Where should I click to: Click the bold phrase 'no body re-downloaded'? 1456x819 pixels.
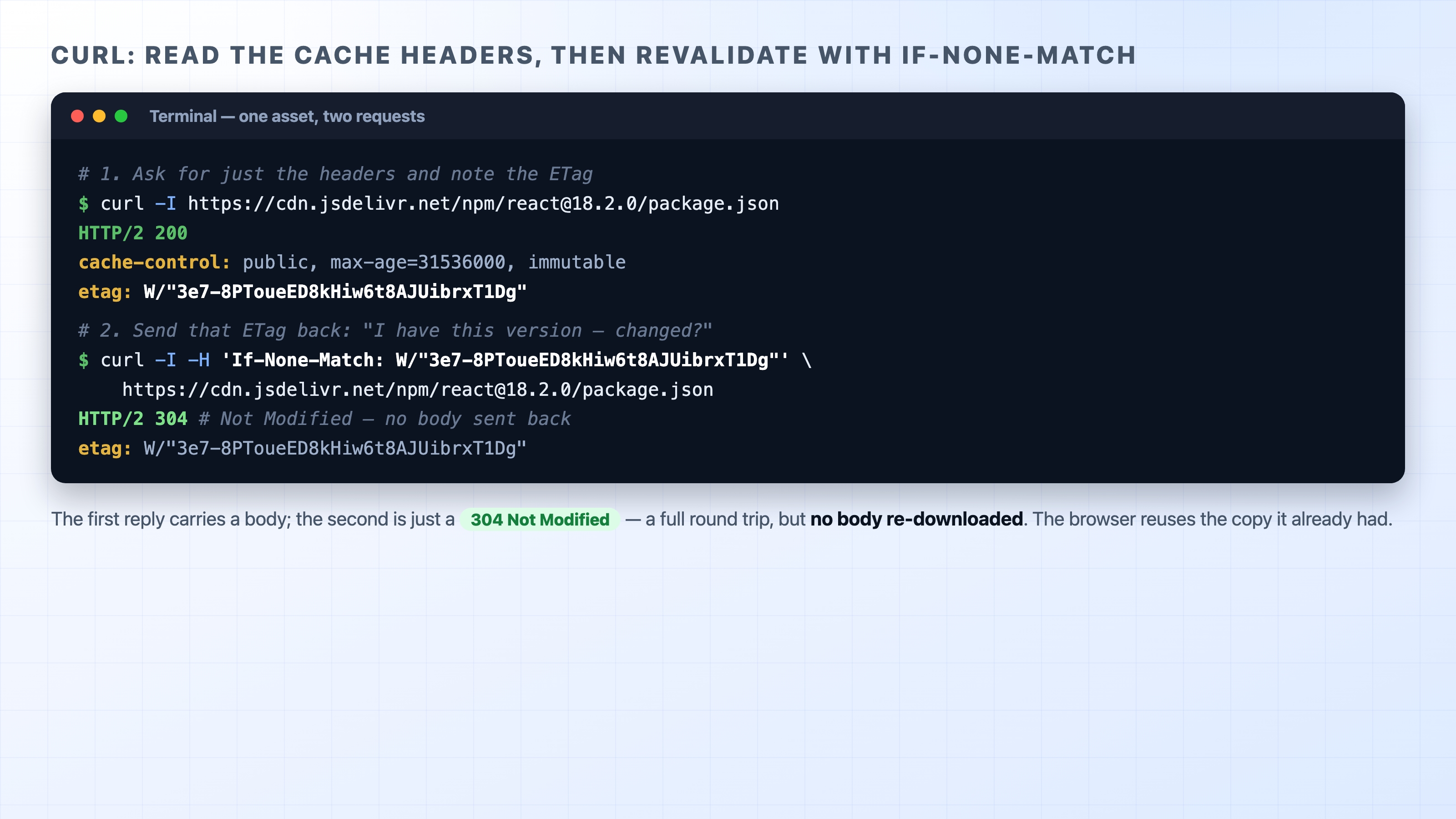916,519
